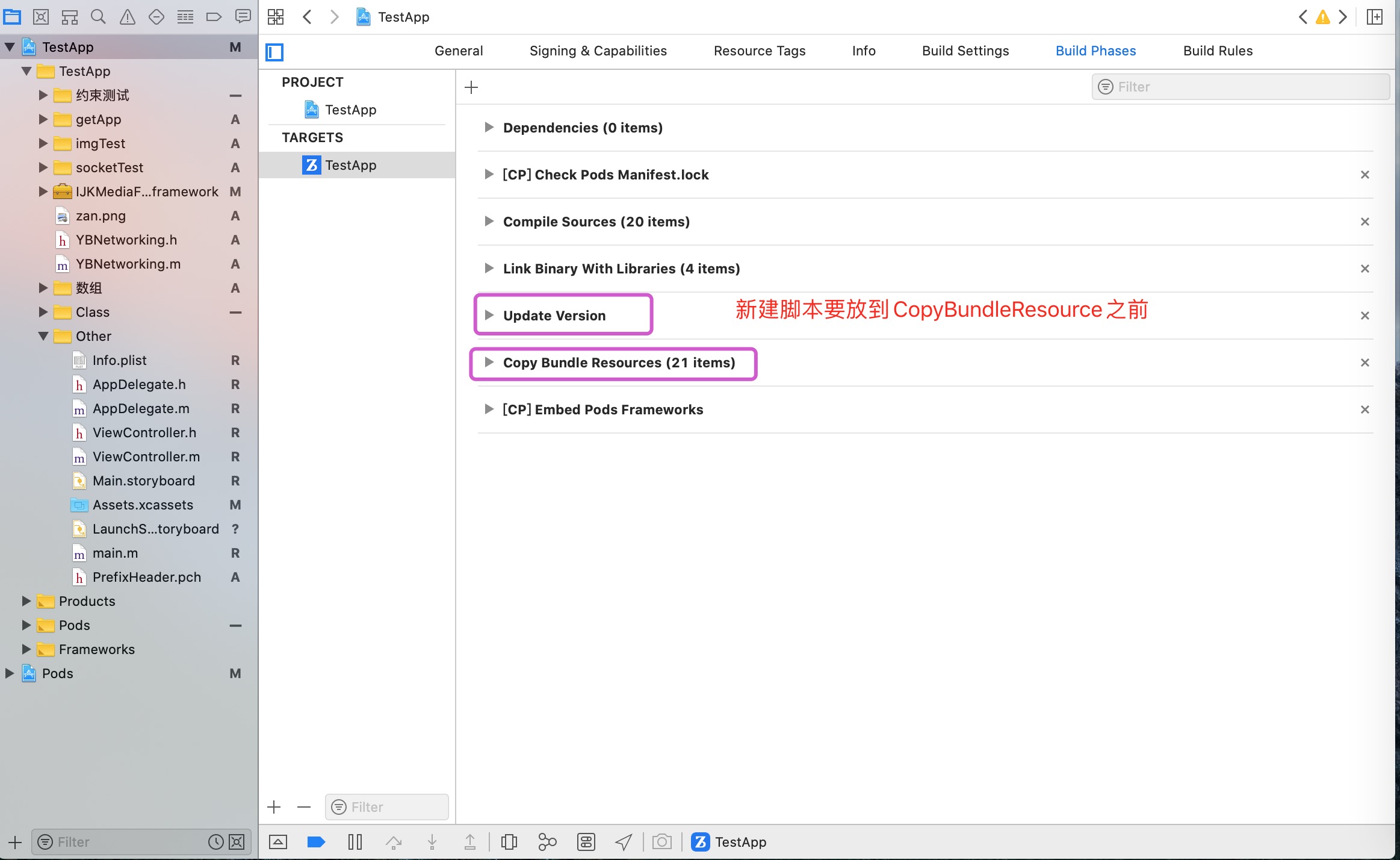Expand the Update Version phase

point(489,315)
